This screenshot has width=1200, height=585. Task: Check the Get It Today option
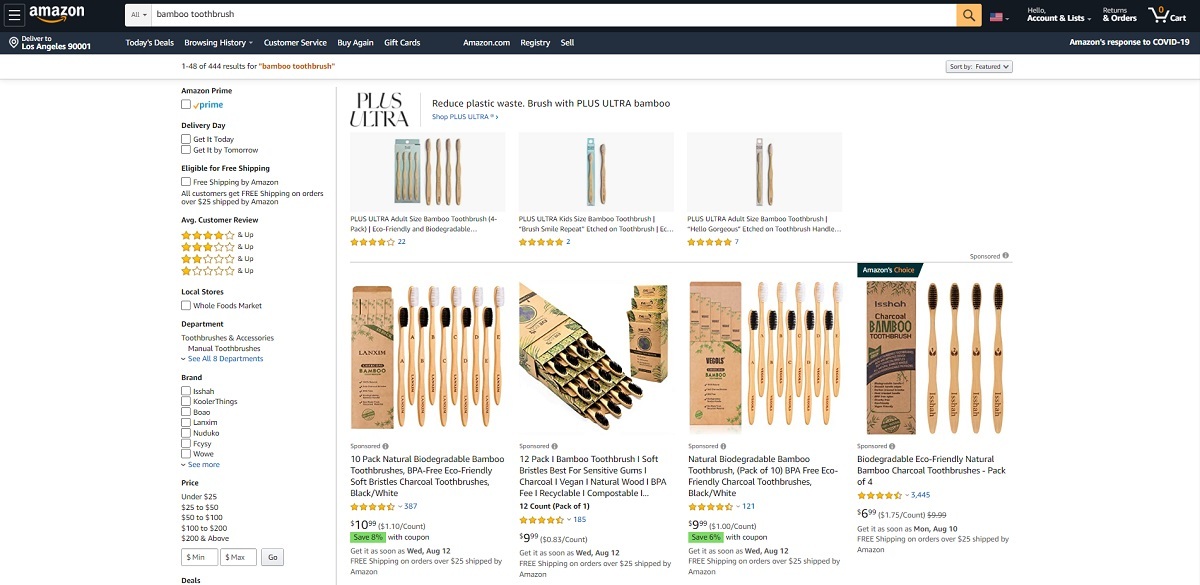tap(186, 139)
